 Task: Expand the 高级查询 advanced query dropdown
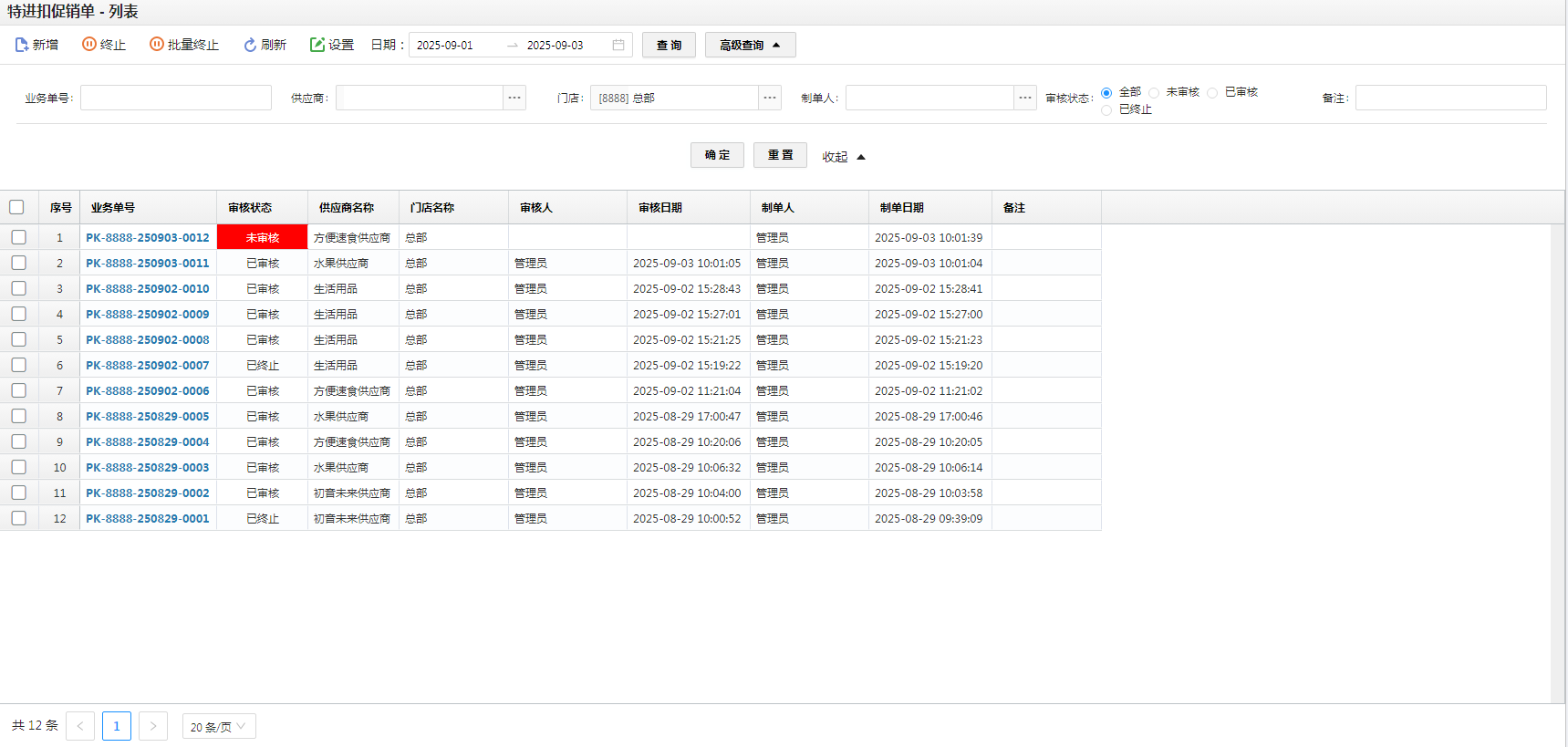(x=750, y=45)
